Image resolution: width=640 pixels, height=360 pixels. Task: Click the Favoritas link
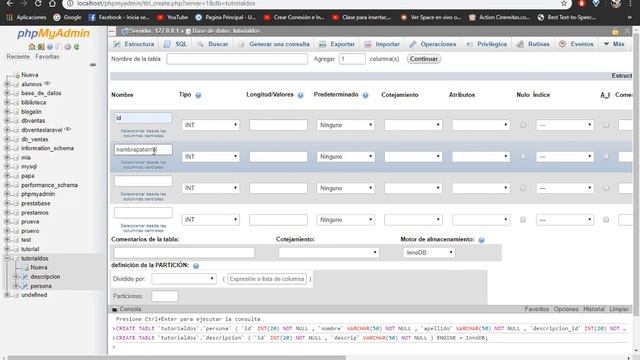pos(47,57)
